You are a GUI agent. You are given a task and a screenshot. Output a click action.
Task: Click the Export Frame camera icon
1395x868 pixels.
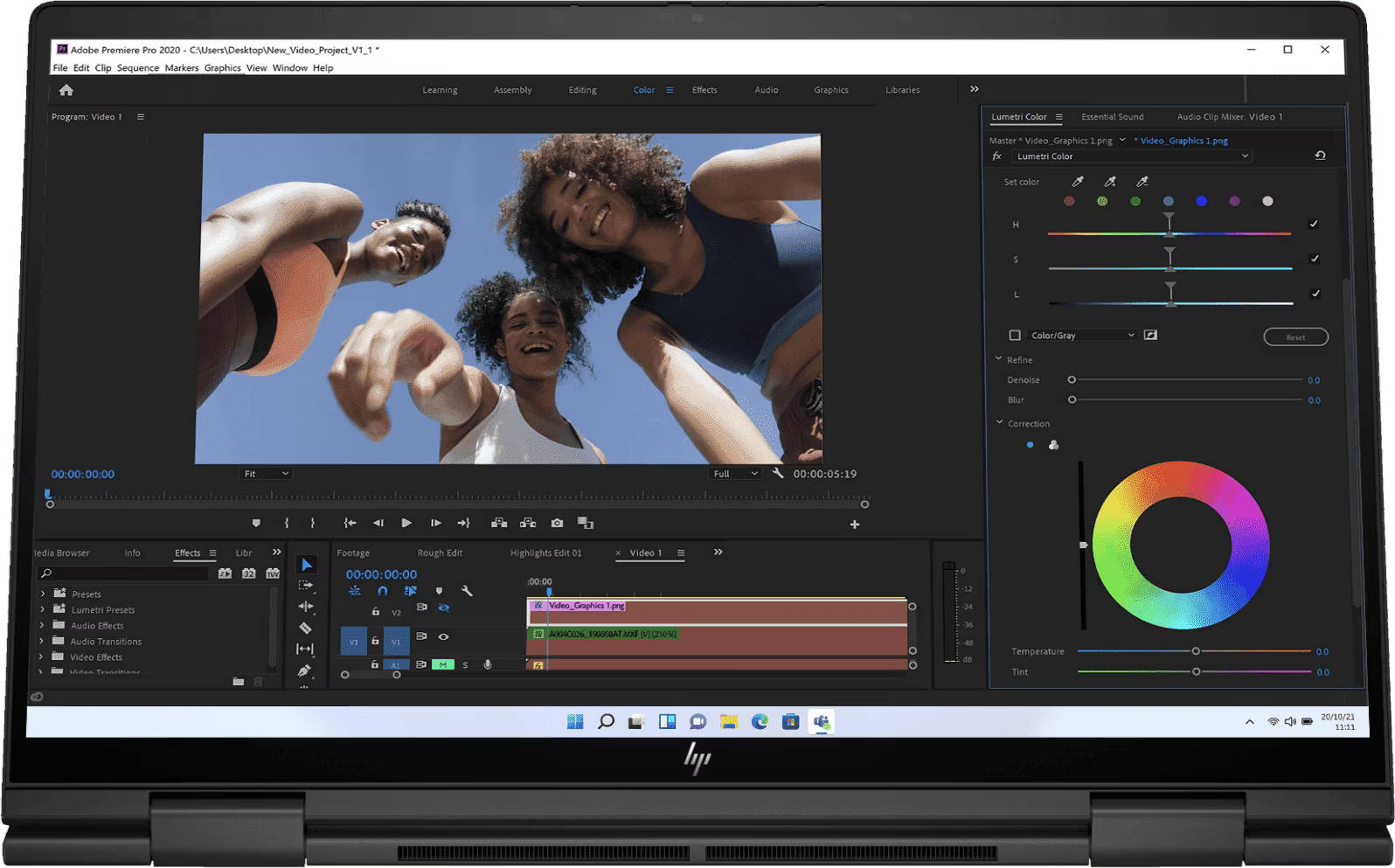point(557,523)
